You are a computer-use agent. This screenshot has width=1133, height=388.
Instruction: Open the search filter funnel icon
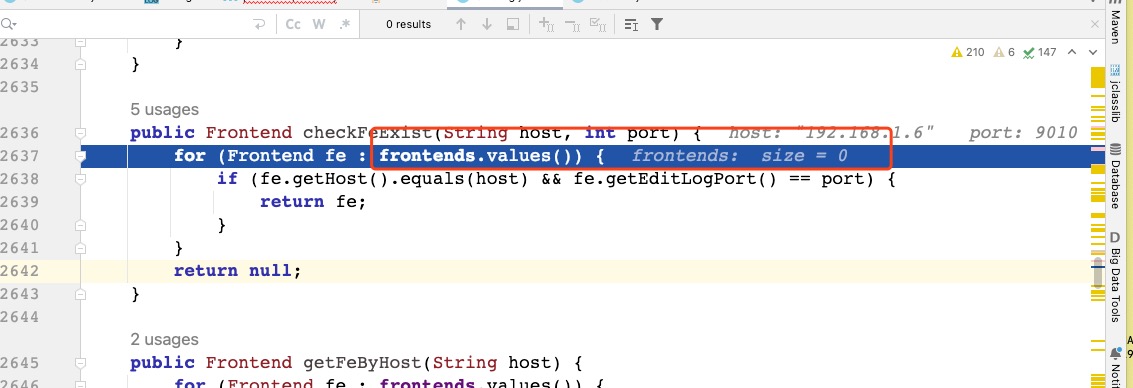click(656, 24)
